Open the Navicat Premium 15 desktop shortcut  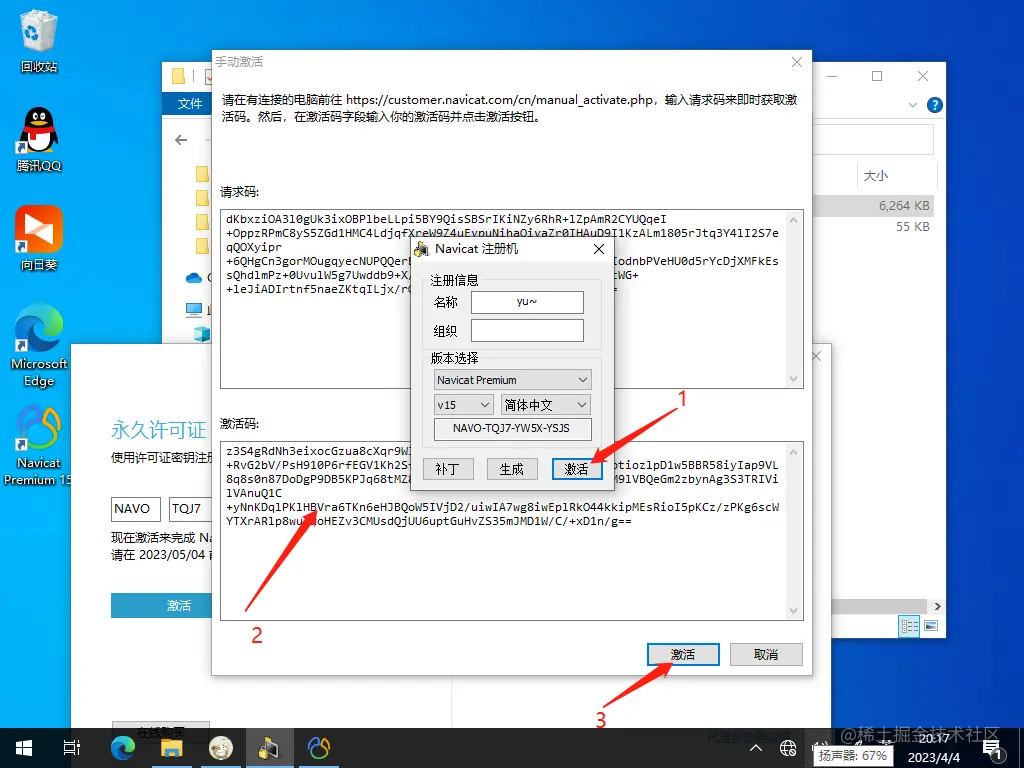pos(39,445)
